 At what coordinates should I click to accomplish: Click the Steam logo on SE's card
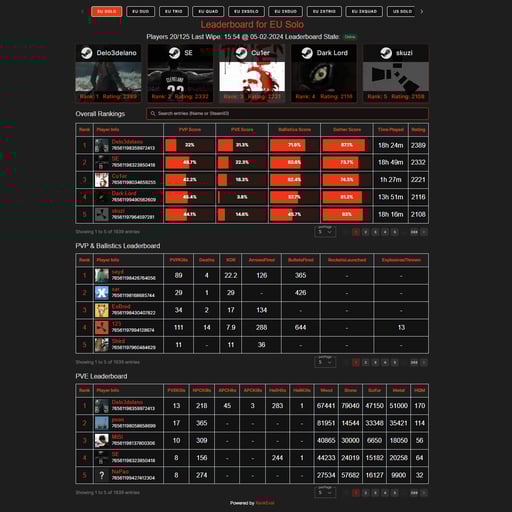[x=174, y=53]
